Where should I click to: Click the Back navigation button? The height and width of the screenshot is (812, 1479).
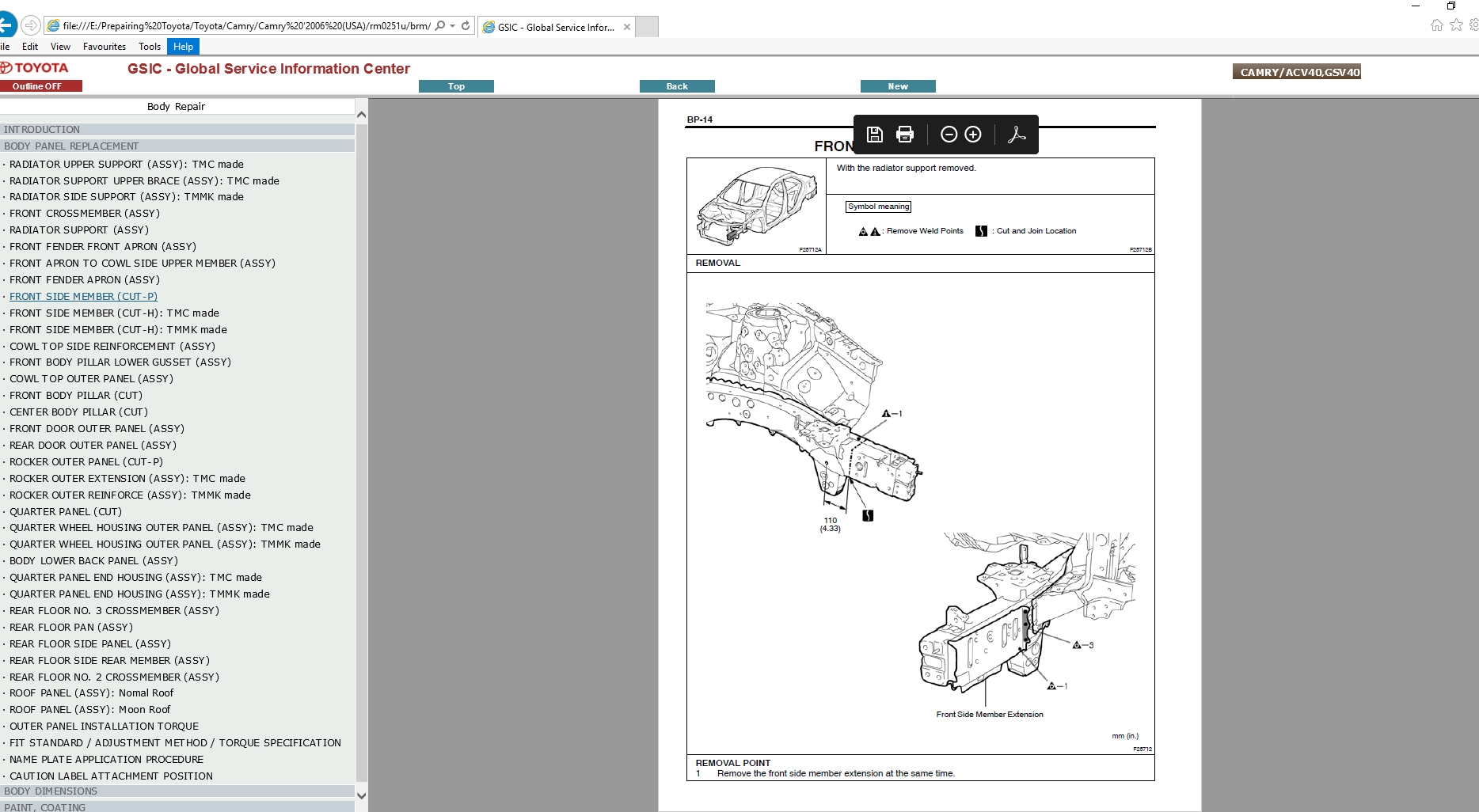677,86
